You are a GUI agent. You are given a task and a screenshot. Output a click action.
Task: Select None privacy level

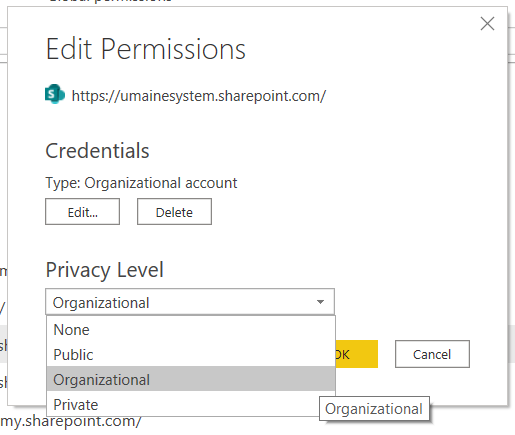point(191,330)
